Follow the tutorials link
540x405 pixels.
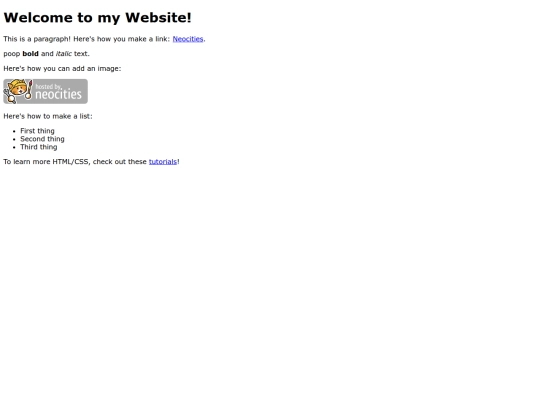163,162
